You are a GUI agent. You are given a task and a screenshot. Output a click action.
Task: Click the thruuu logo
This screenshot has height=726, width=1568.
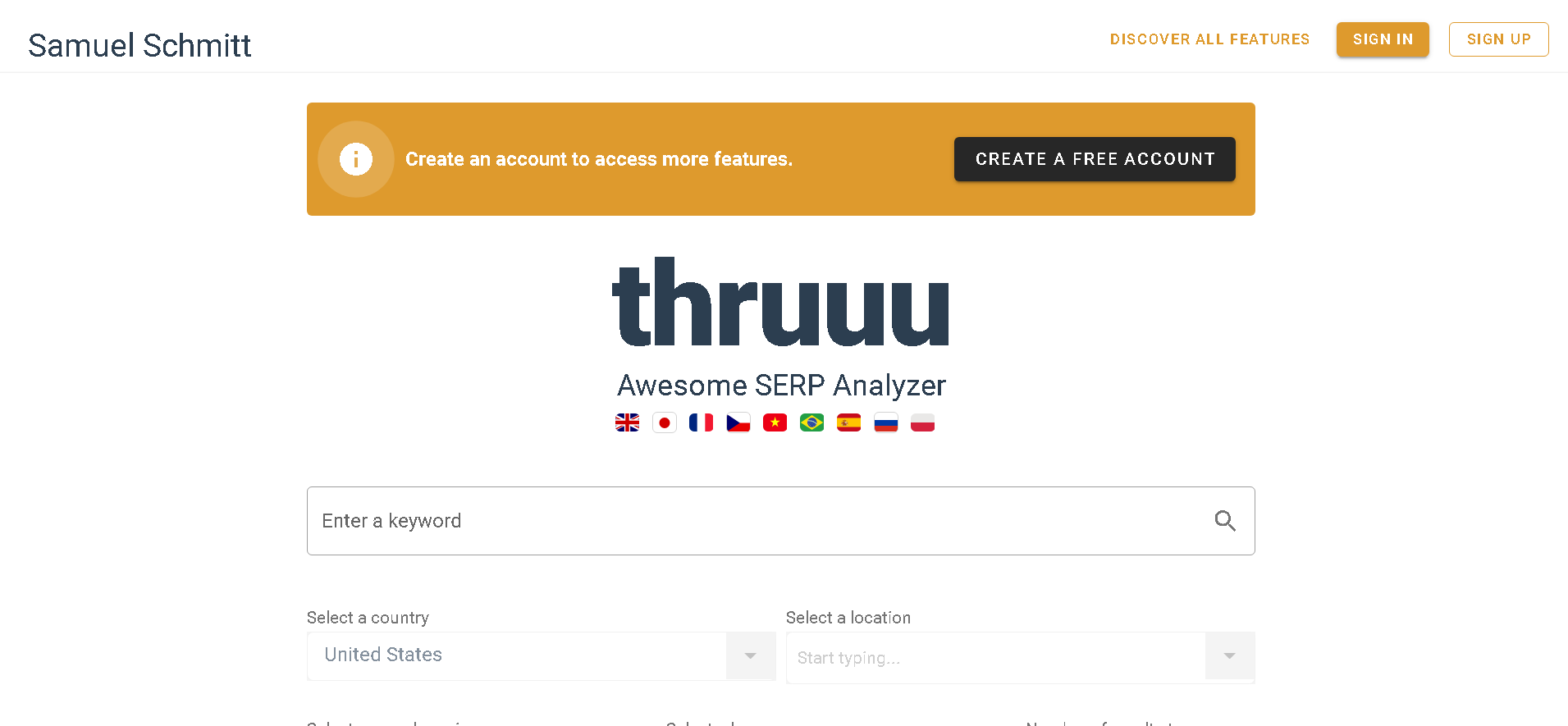[x=780, y=302]
